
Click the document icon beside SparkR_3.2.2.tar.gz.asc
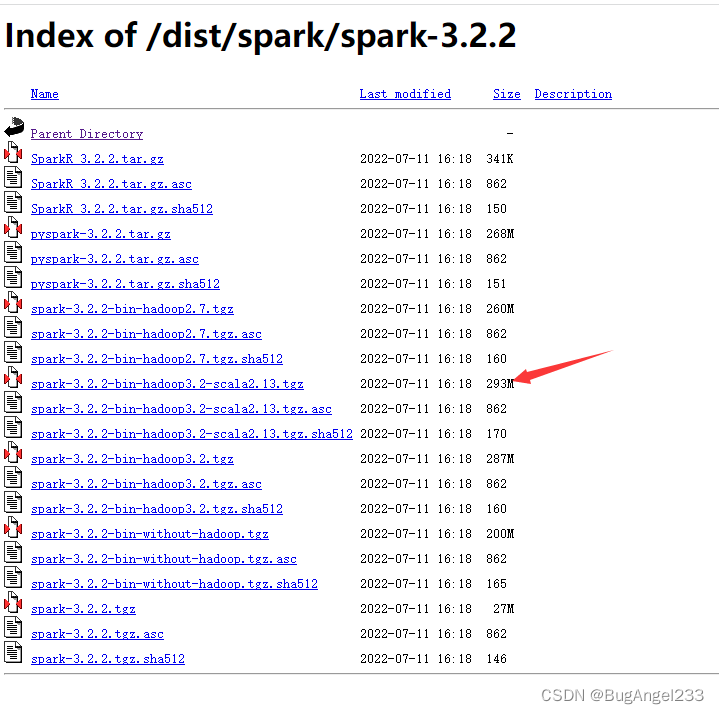13,177
